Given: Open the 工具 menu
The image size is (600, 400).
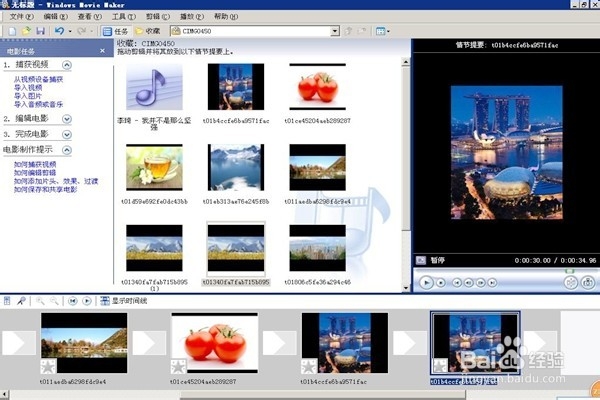Looking at the screenshot, I should tap(124, 16).
